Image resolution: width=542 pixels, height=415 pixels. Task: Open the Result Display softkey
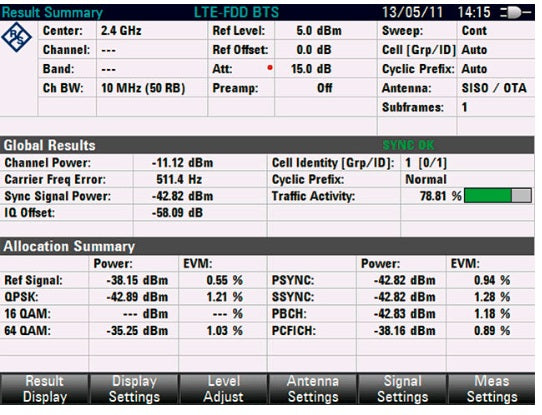(x=45, y=389)
